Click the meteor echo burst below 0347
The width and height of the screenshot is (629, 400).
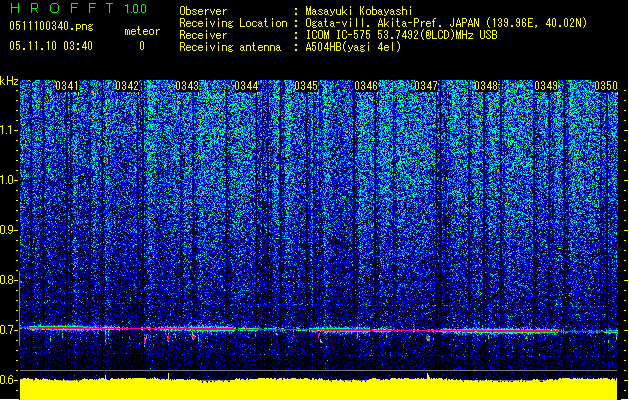(x=428, y=337)
